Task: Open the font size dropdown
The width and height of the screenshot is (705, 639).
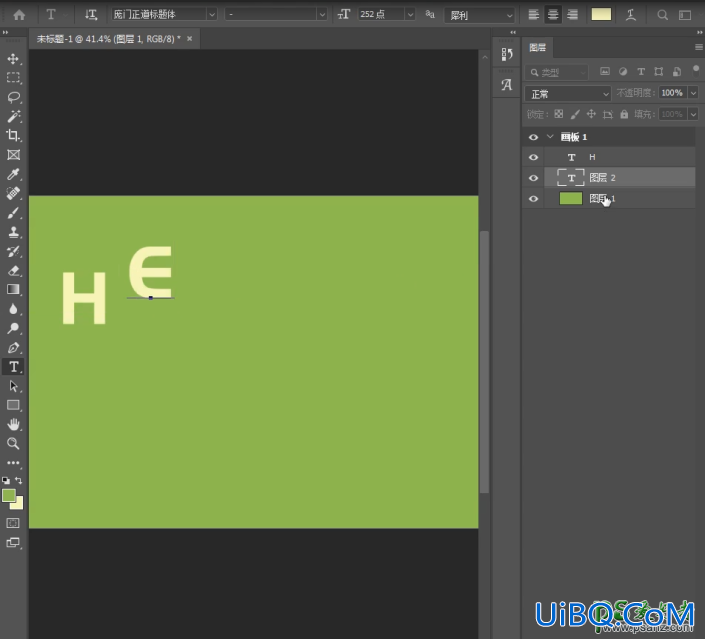Action: click(x=410, y=15)
